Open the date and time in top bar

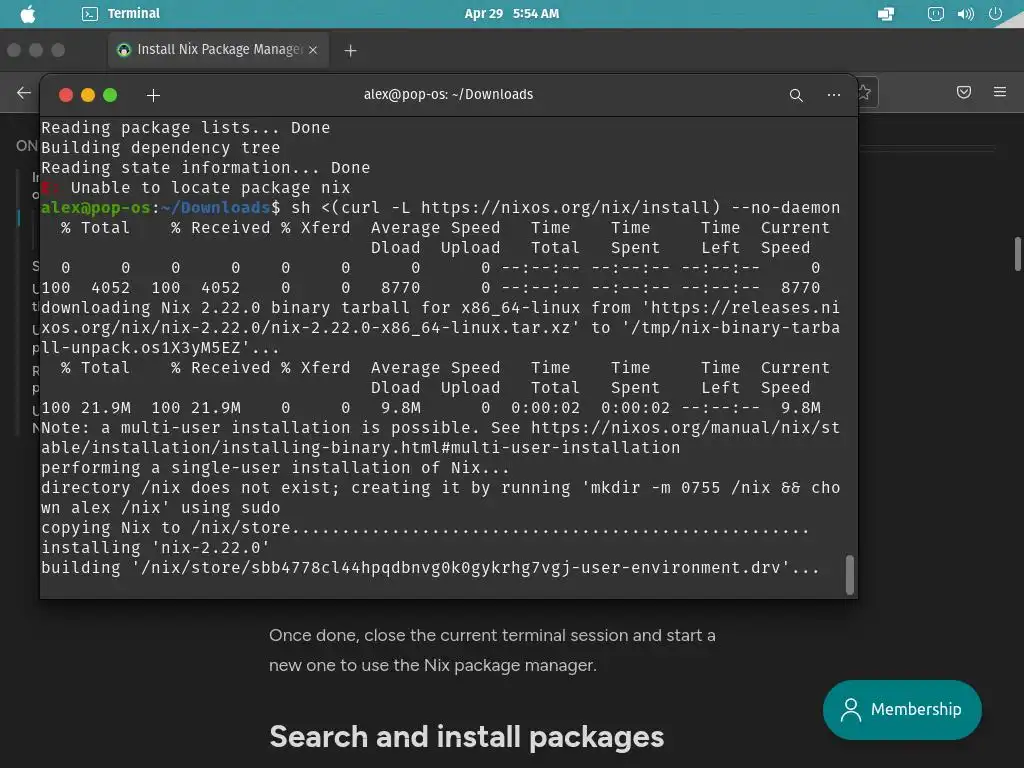coord(511,14)
